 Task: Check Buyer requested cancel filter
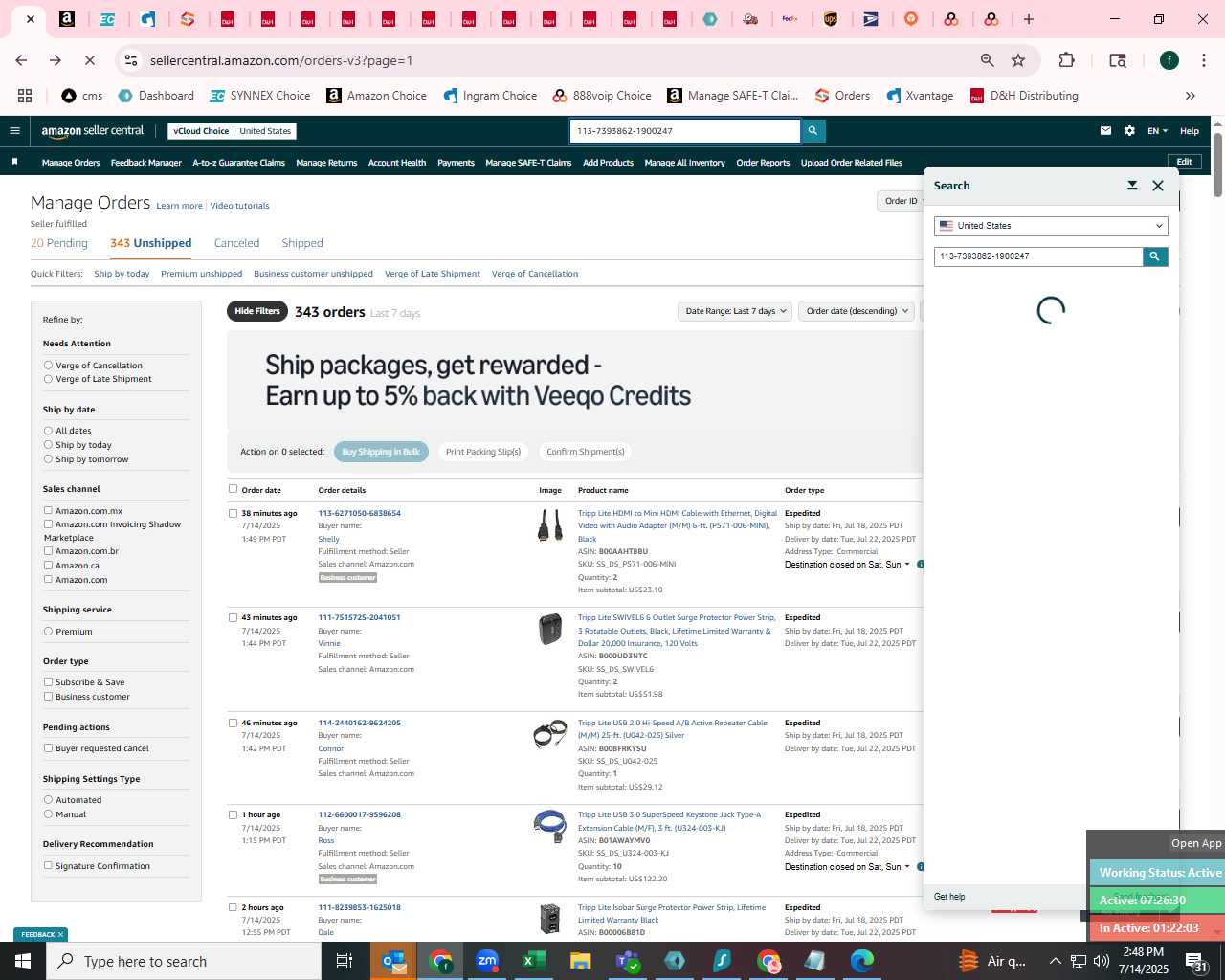tap(48, 748)
